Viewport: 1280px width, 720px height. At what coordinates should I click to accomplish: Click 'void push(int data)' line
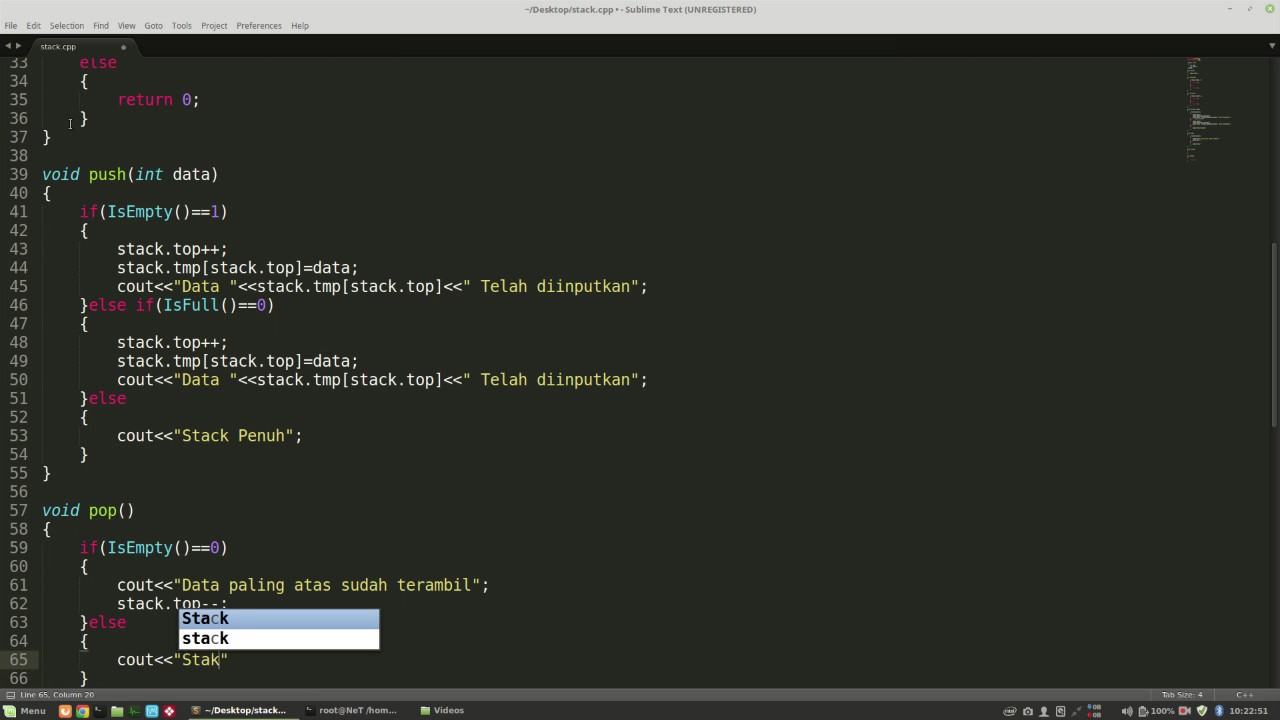click(x=130, y=174)
